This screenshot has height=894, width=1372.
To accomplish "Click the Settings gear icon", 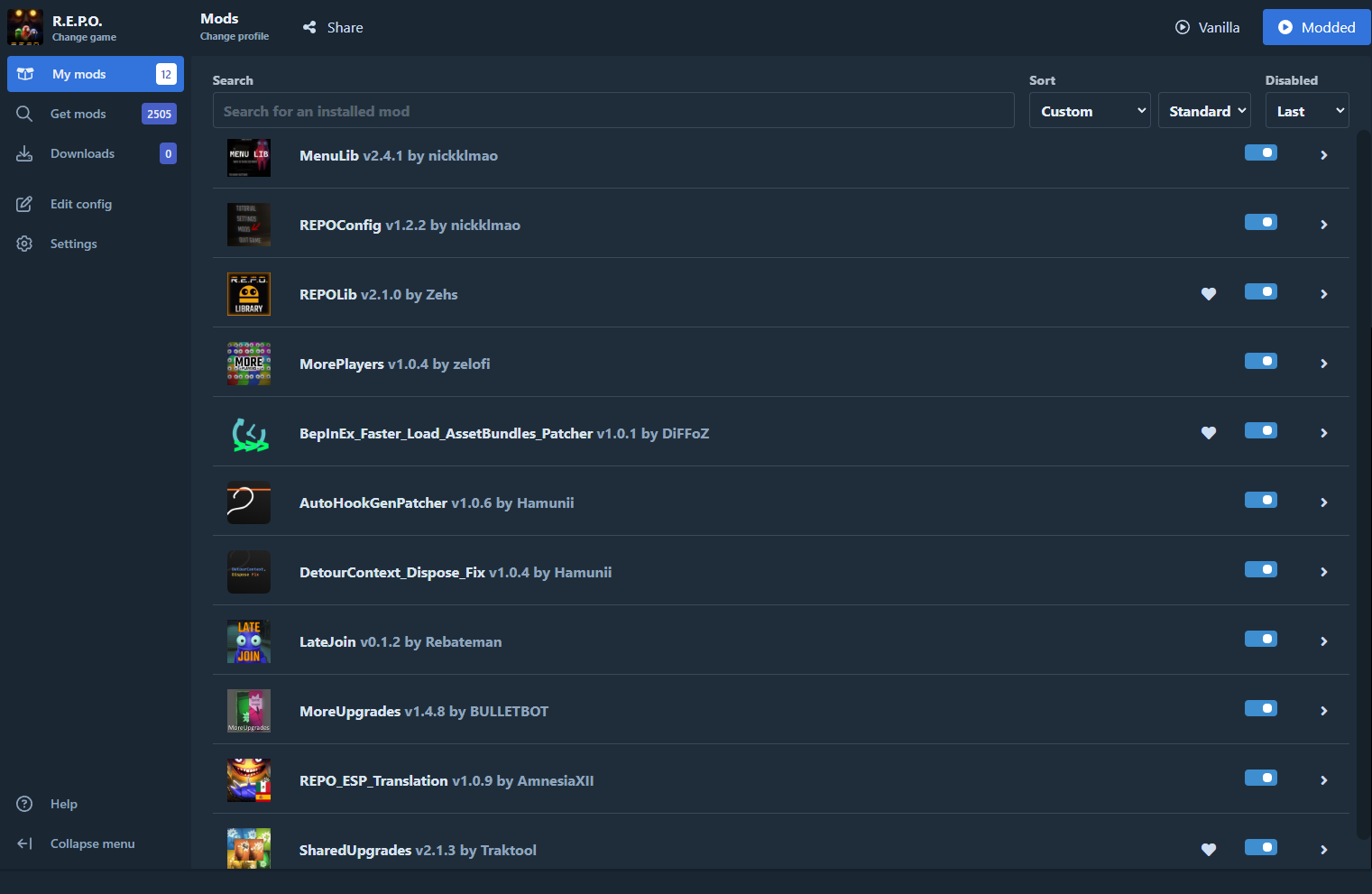I will point(24,244).
